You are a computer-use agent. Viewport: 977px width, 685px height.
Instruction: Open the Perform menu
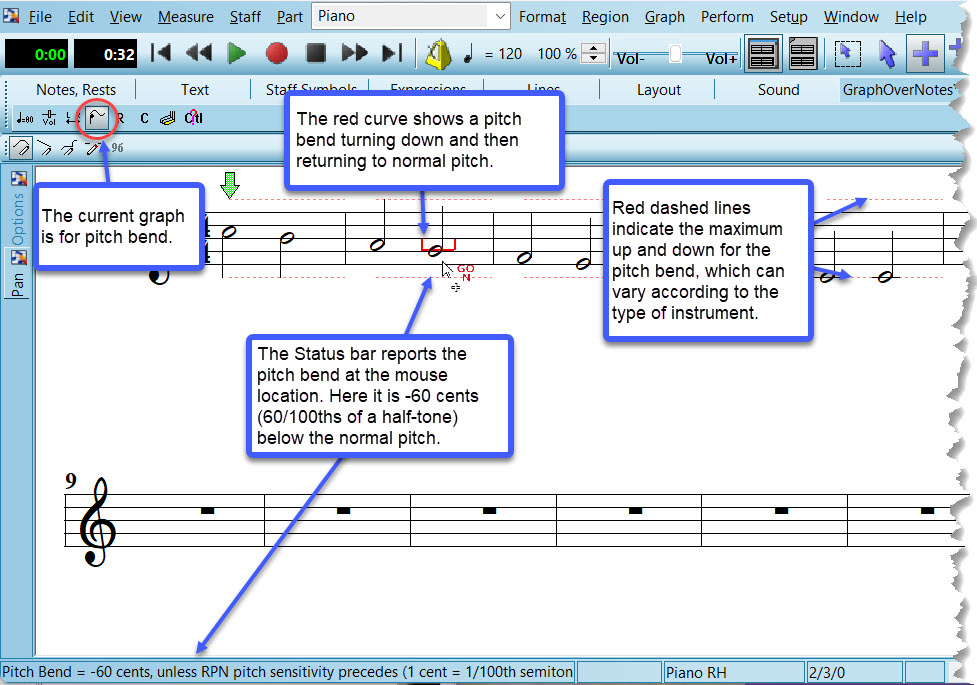[727, 16]
